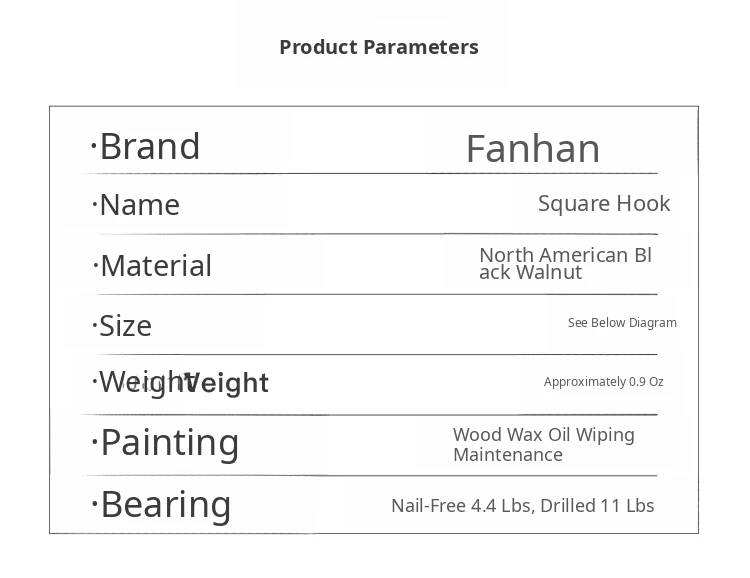The height and width of the screenshot is (578, 750).
Task: Select the Name row label
Action: click(139, 205)
